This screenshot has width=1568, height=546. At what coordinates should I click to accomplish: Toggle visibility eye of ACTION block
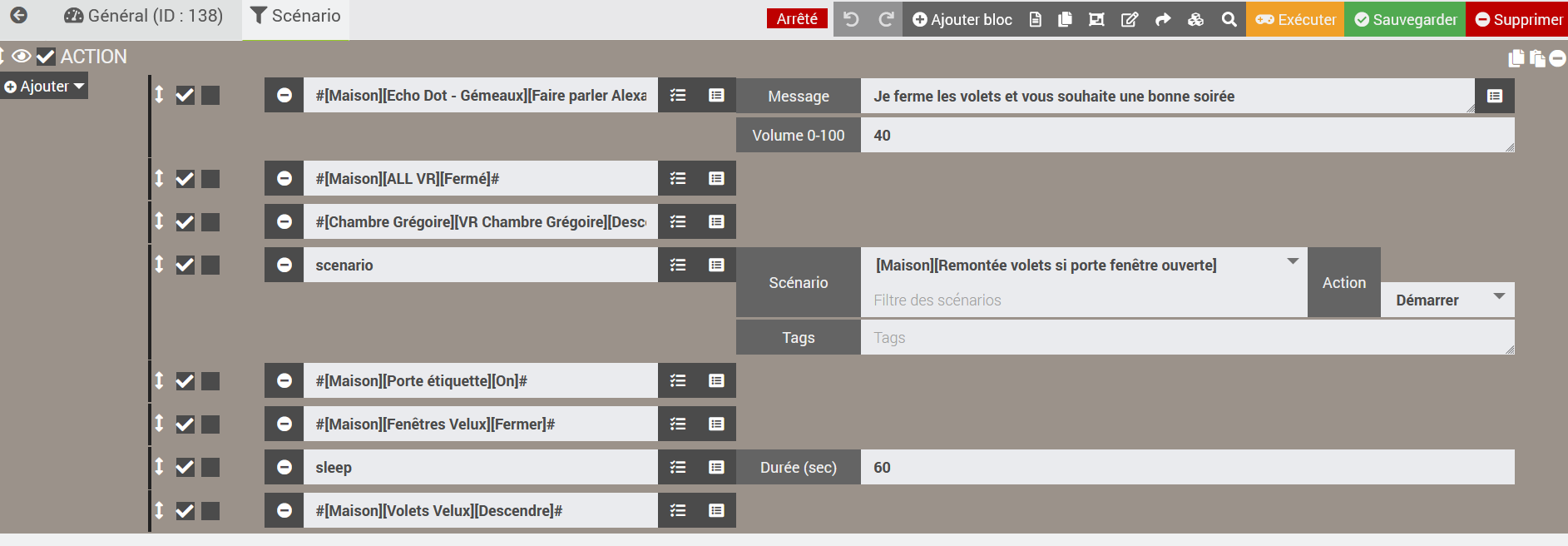click(x=22, y=57)
